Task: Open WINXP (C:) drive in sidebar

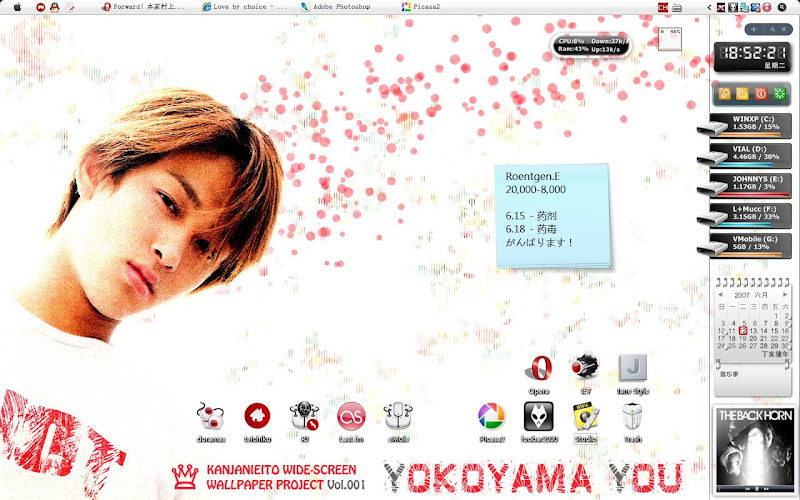Action: (x=751, y=123)
